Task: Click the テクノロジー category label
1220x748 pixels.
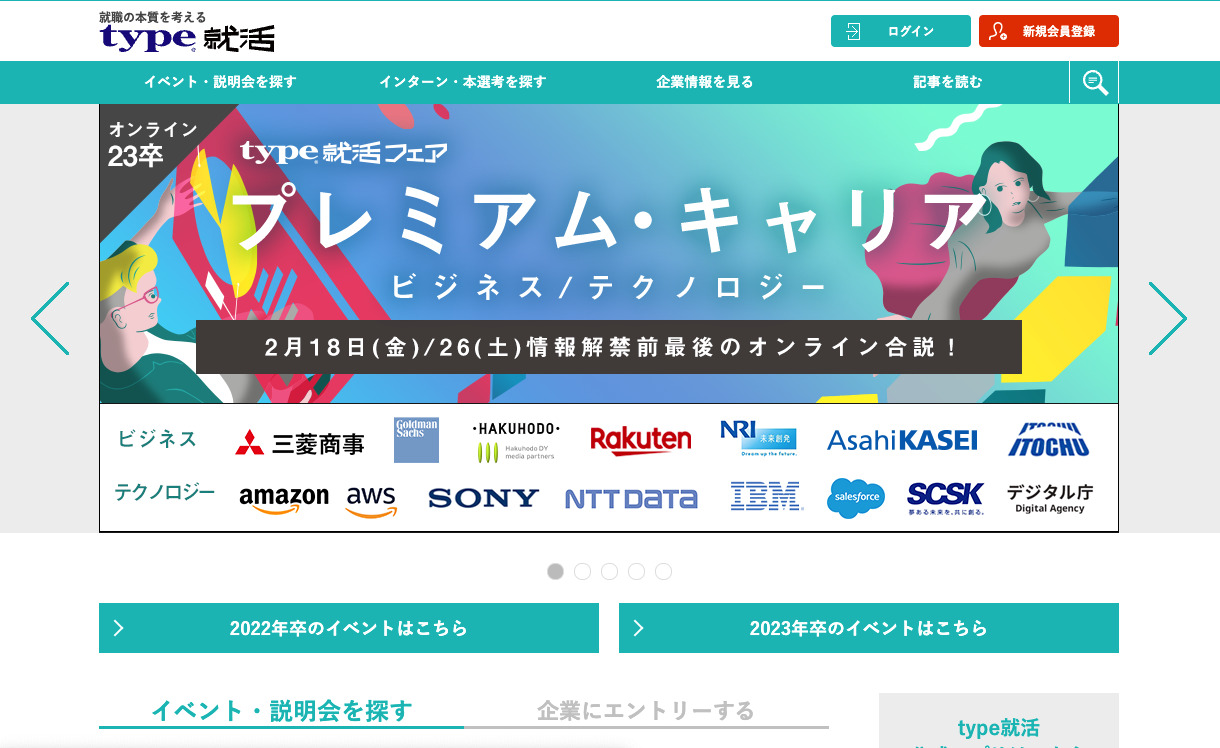Action: pyautogui.click(x=164, y=492)
